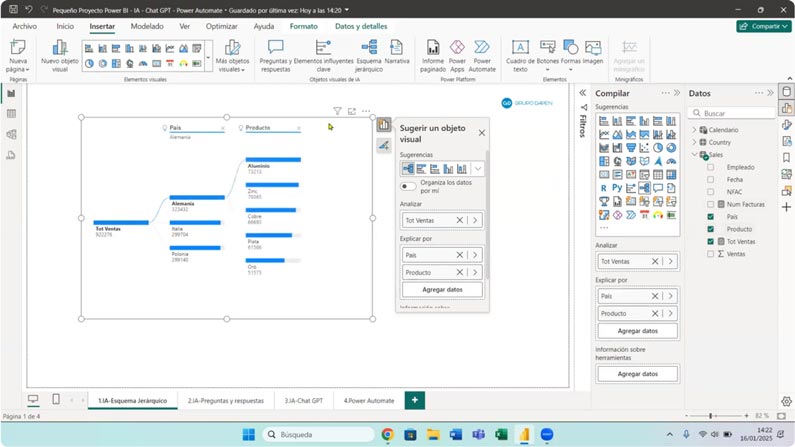
Task: Switch to 3.IA-Chat GPT page tab
Action: [303, 400]
